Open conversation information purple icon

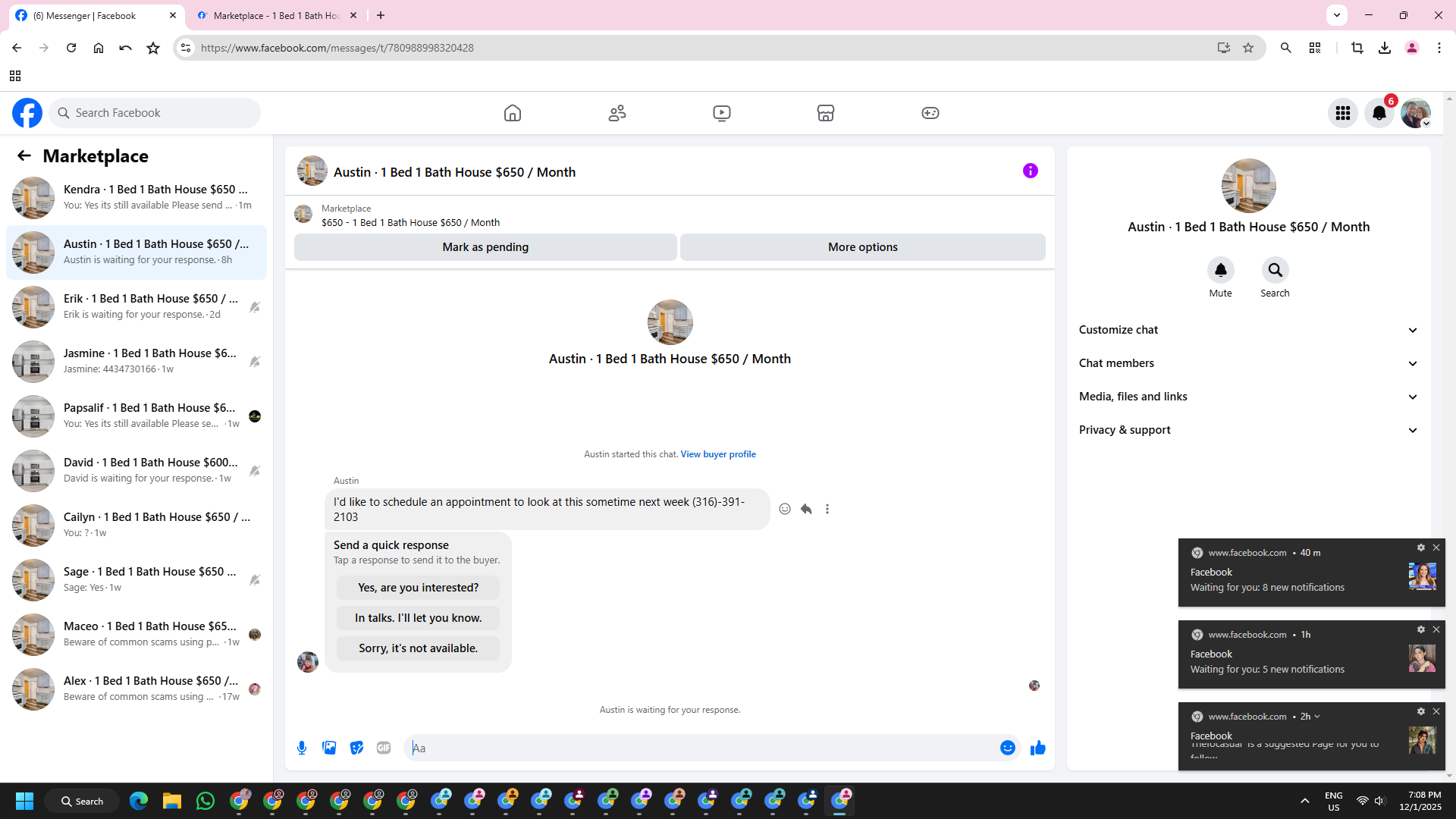(x=1031, y=171)
